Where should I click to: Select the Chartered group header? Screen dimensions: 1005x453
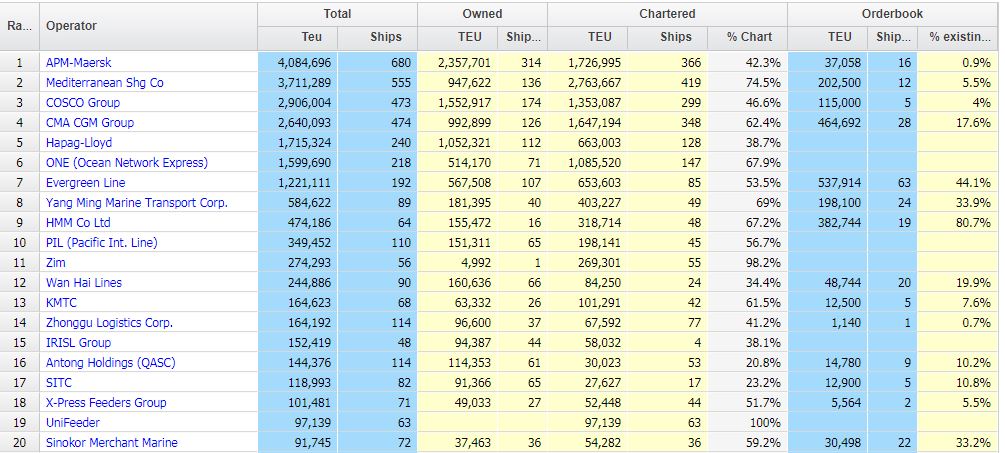[x=667, y=13]
